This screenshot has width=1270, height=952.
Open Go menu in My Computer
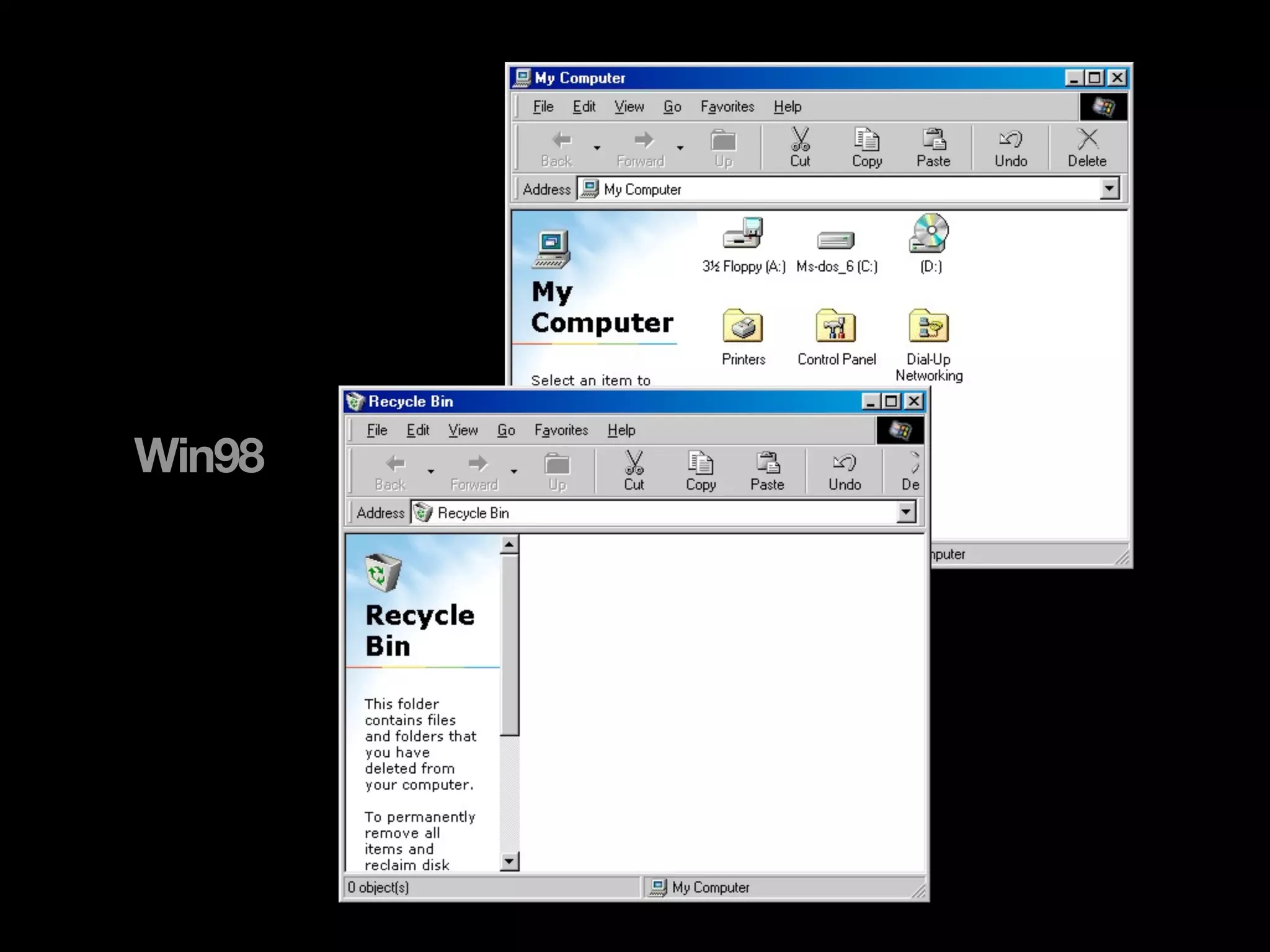click(x=673, y=107)
